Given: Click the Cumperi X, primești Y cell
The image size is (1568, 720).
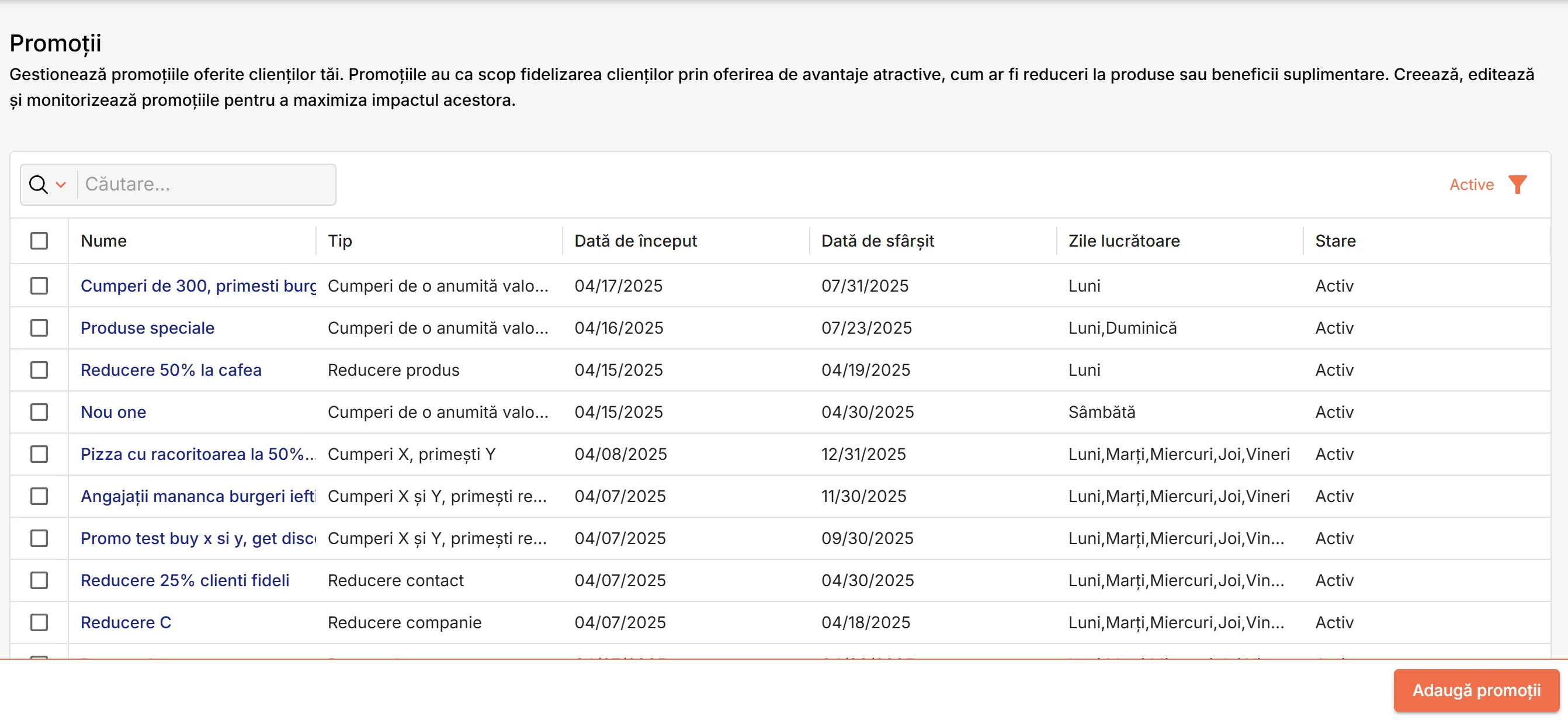Looking at the screenshot, I should (x=411, y=454).
